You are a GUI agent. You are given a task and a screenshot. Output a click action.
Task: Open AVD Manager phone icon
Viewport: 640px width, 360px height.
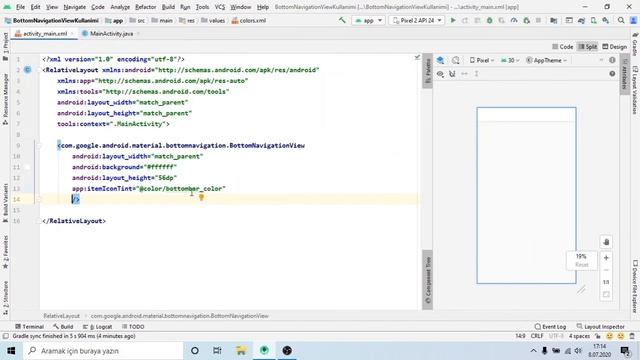click(x=593, y=20)
